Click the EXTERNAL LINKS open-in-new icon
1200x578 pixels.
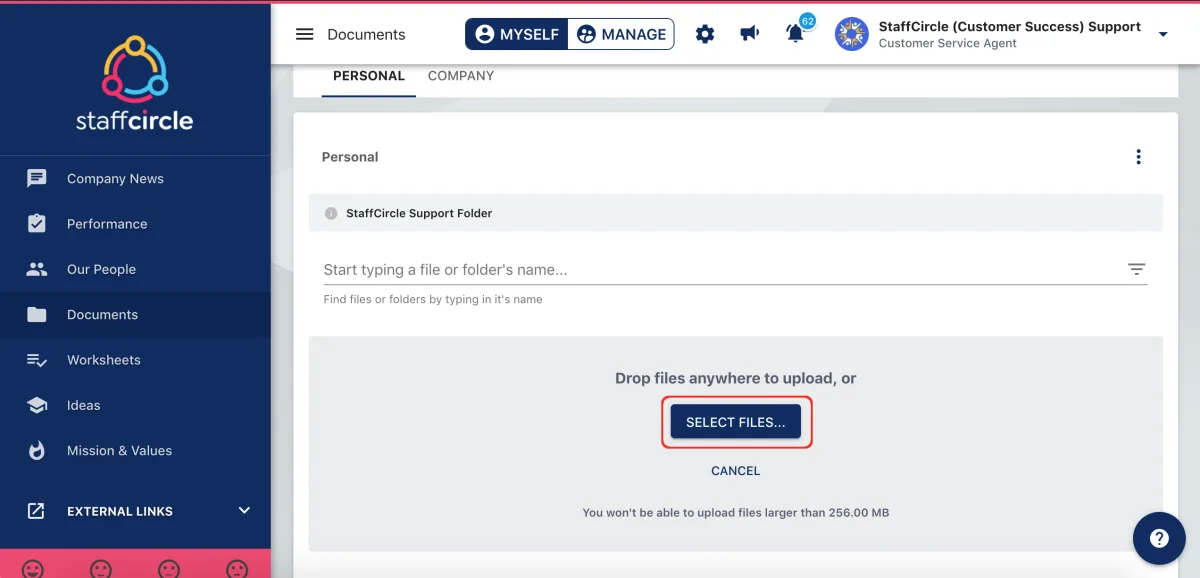pos(36,511)
